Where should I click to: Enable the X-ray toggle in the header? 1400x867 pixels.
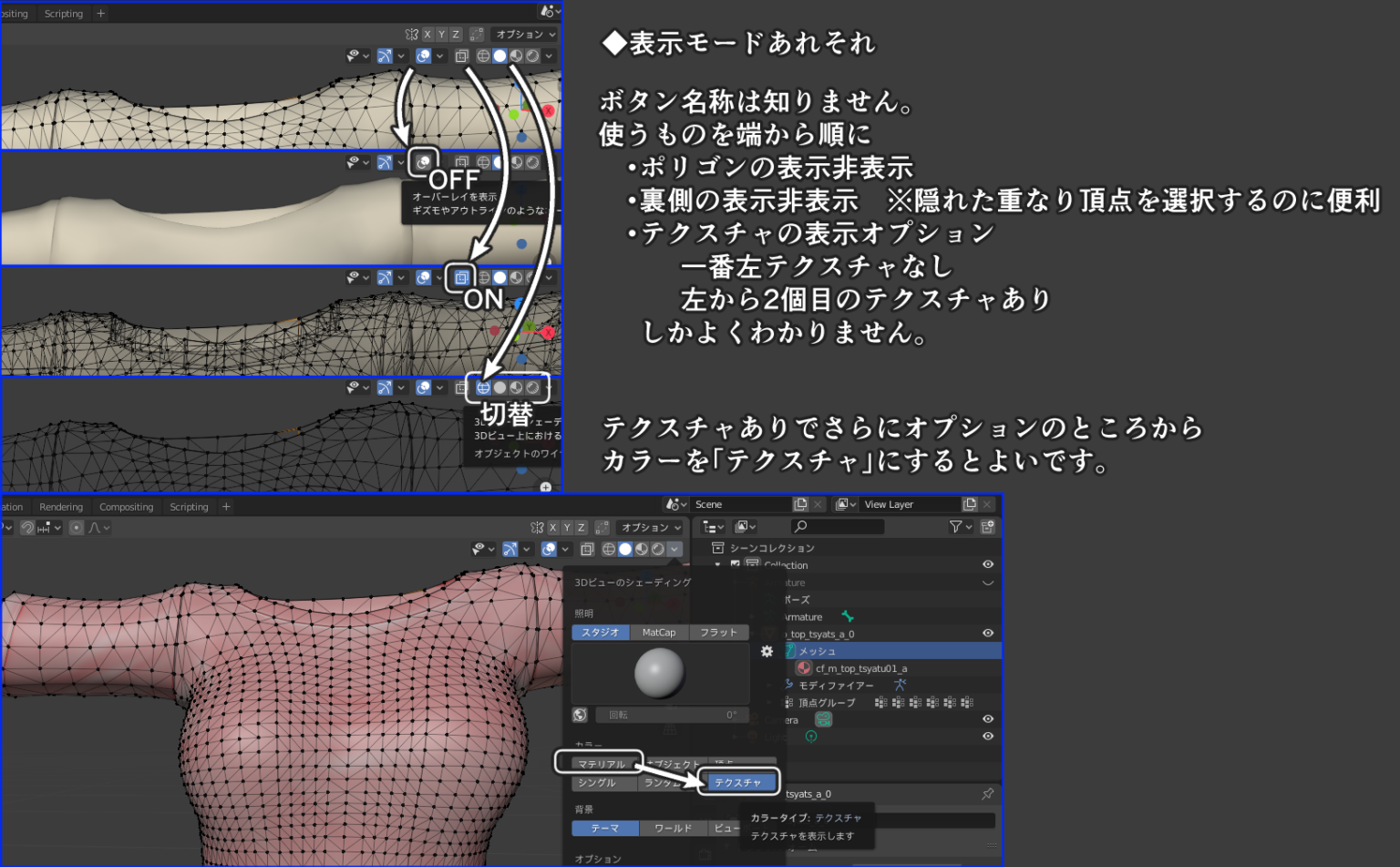click(588, 549)
